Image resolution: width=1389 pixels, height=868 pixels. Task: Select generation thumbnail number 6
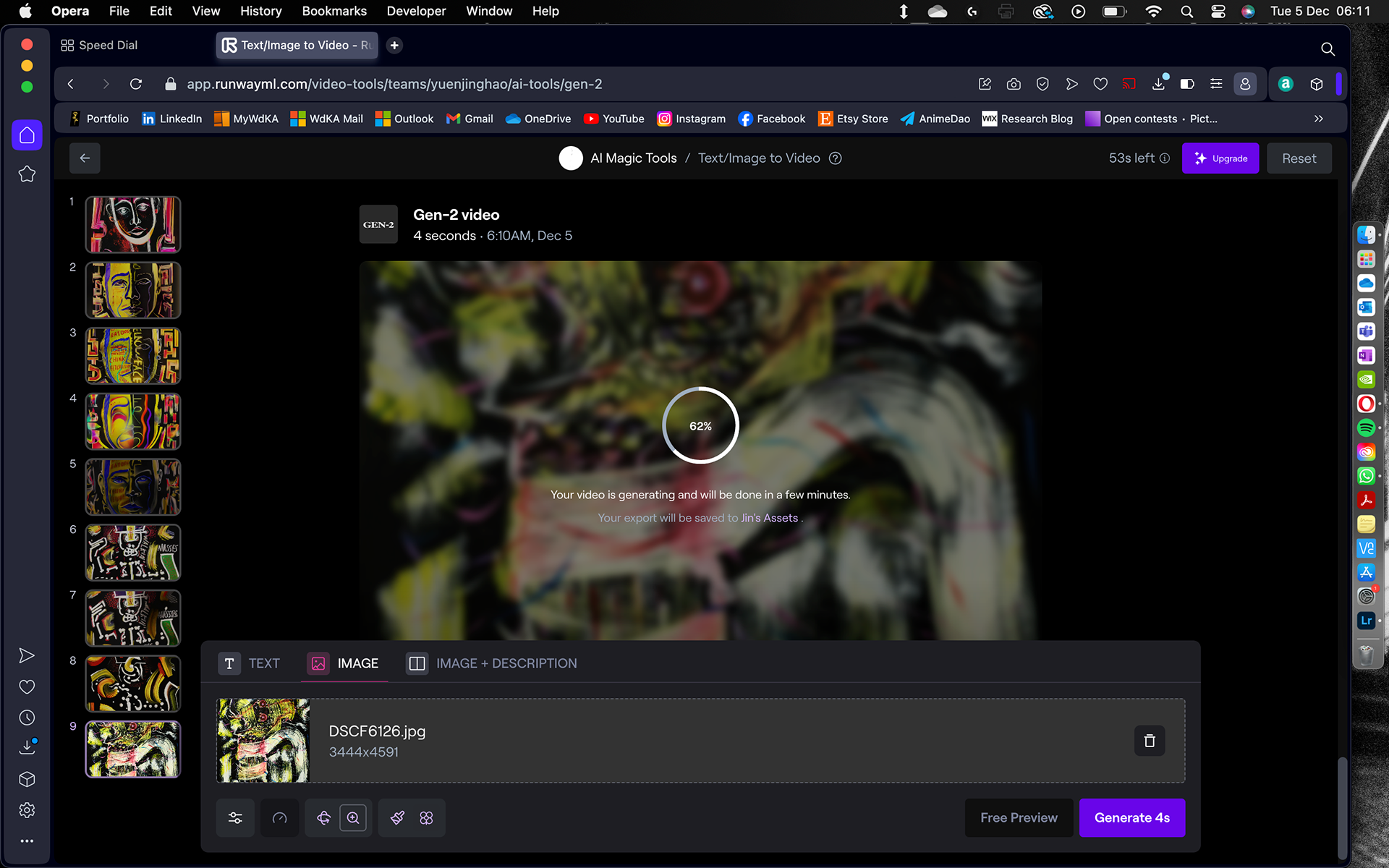133,553
